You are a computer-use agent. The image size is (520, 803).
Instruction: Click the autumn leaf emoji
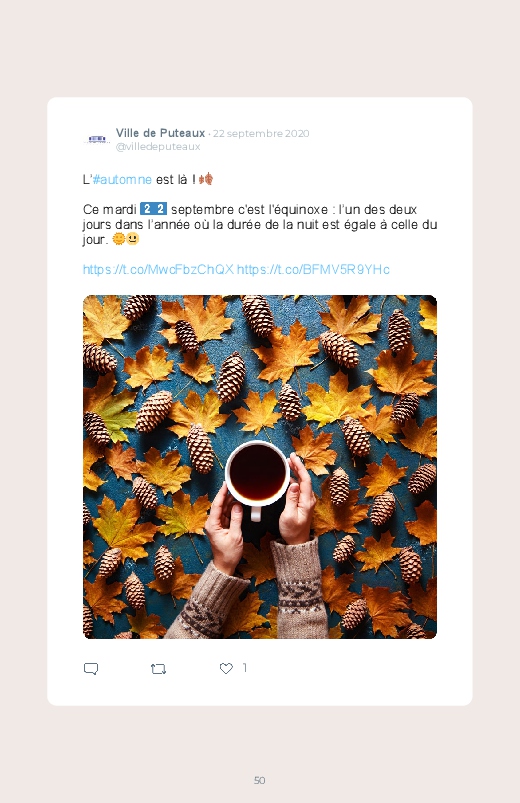pyautogui.click(x=205, y=179)
